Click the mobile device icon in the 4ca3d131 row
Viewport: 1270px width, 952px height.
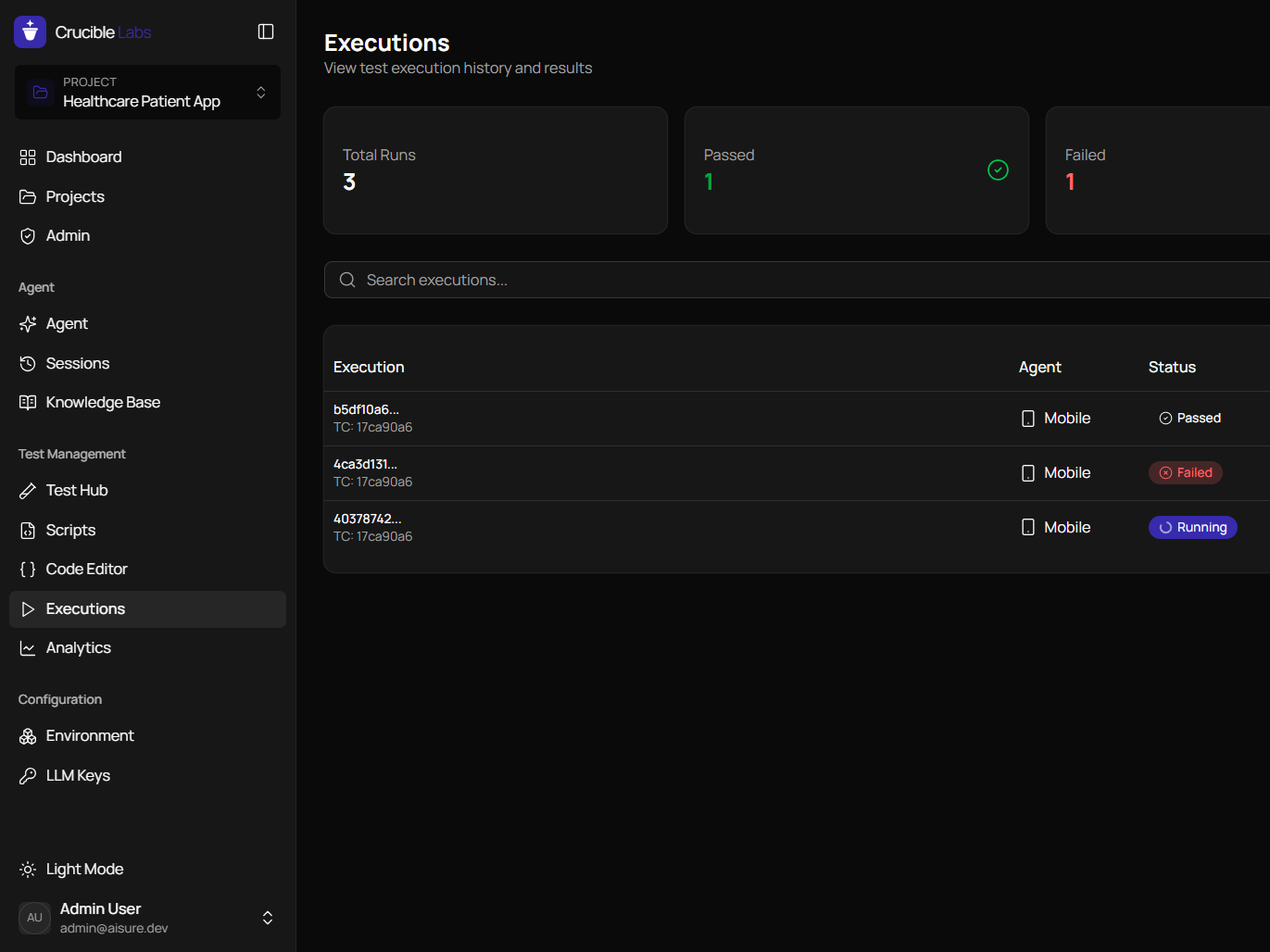1028,473
